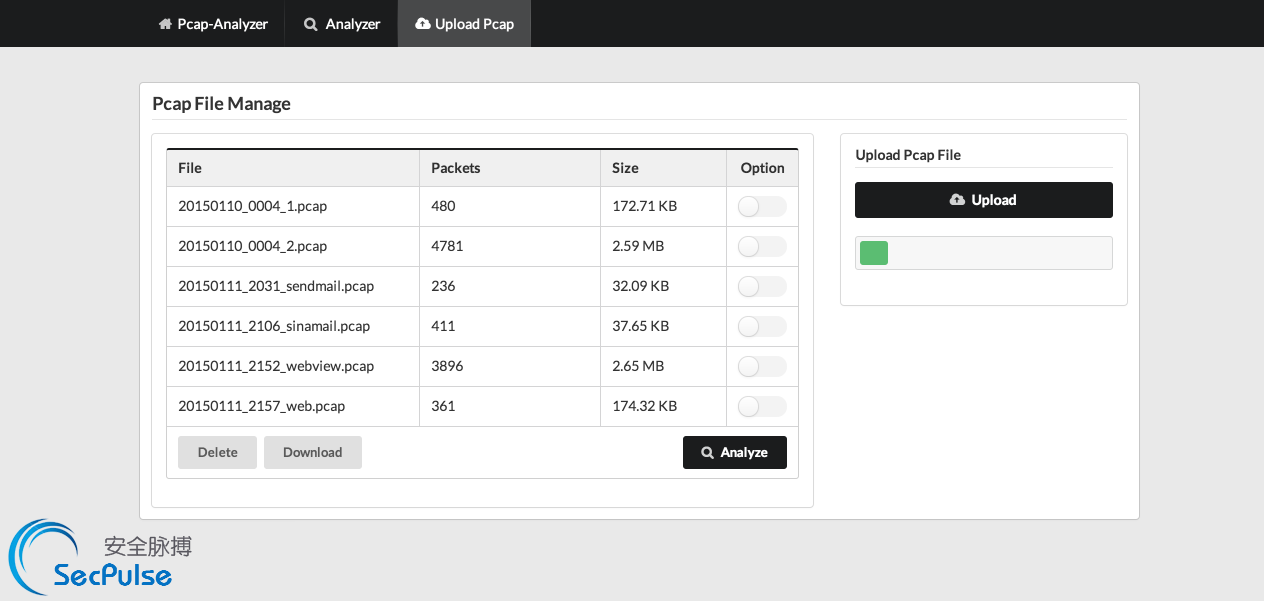Click the Upload Pcap File heading
This screenshot has height=601, width=1264.
click(x=908, y=155)
